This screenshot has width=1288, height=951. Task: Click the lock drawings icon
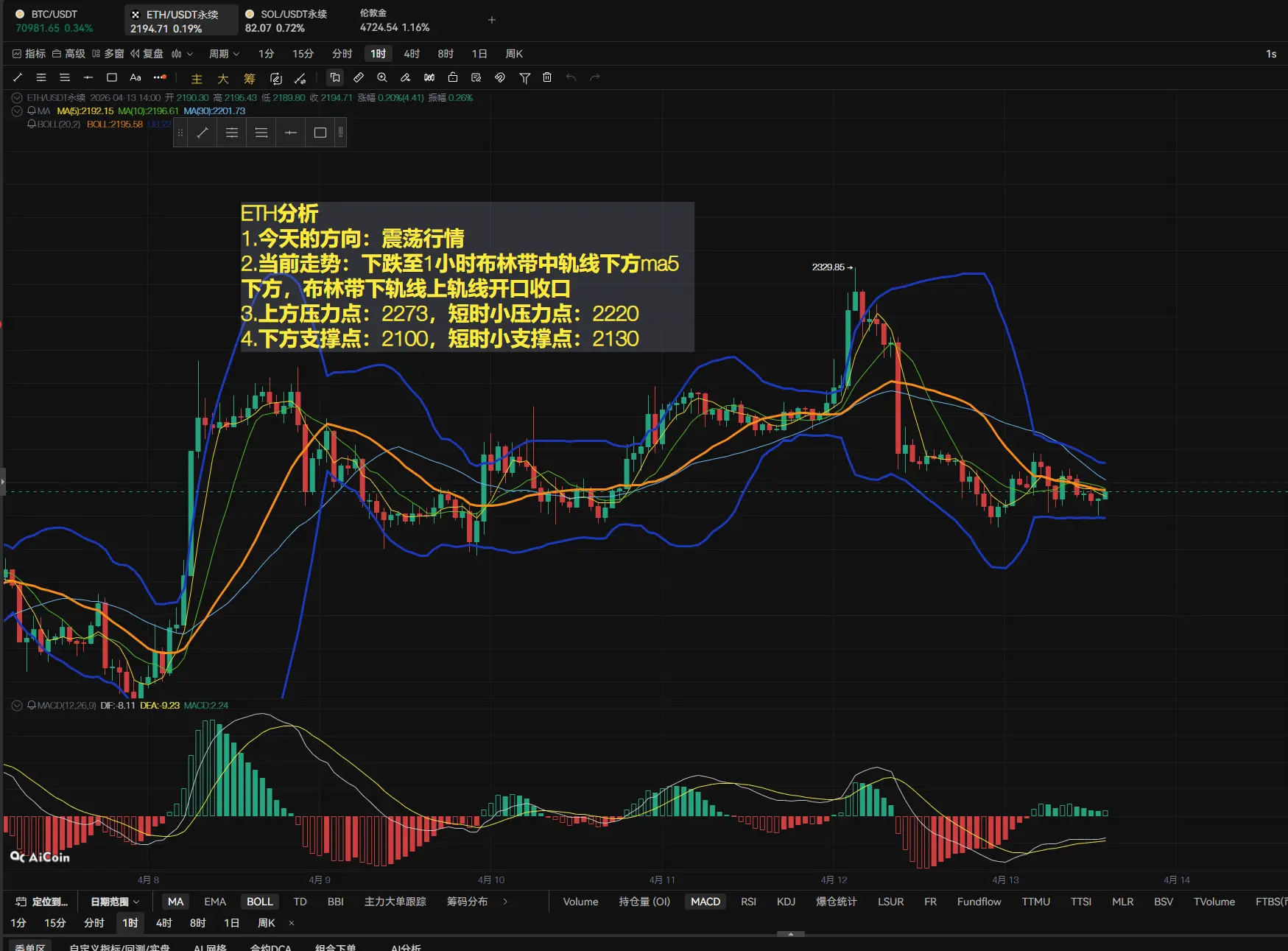point(453,77)
